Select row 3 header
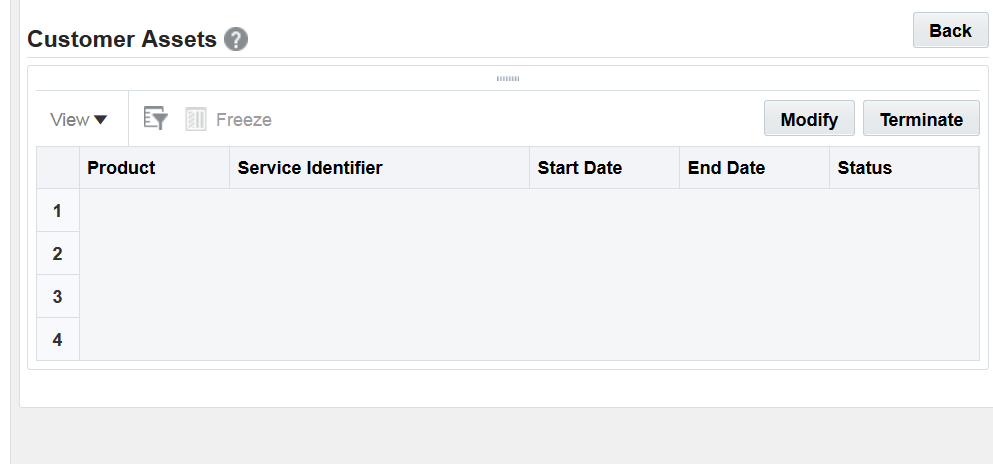The height and width of the screenshot is (464, 993). (58, 297)
